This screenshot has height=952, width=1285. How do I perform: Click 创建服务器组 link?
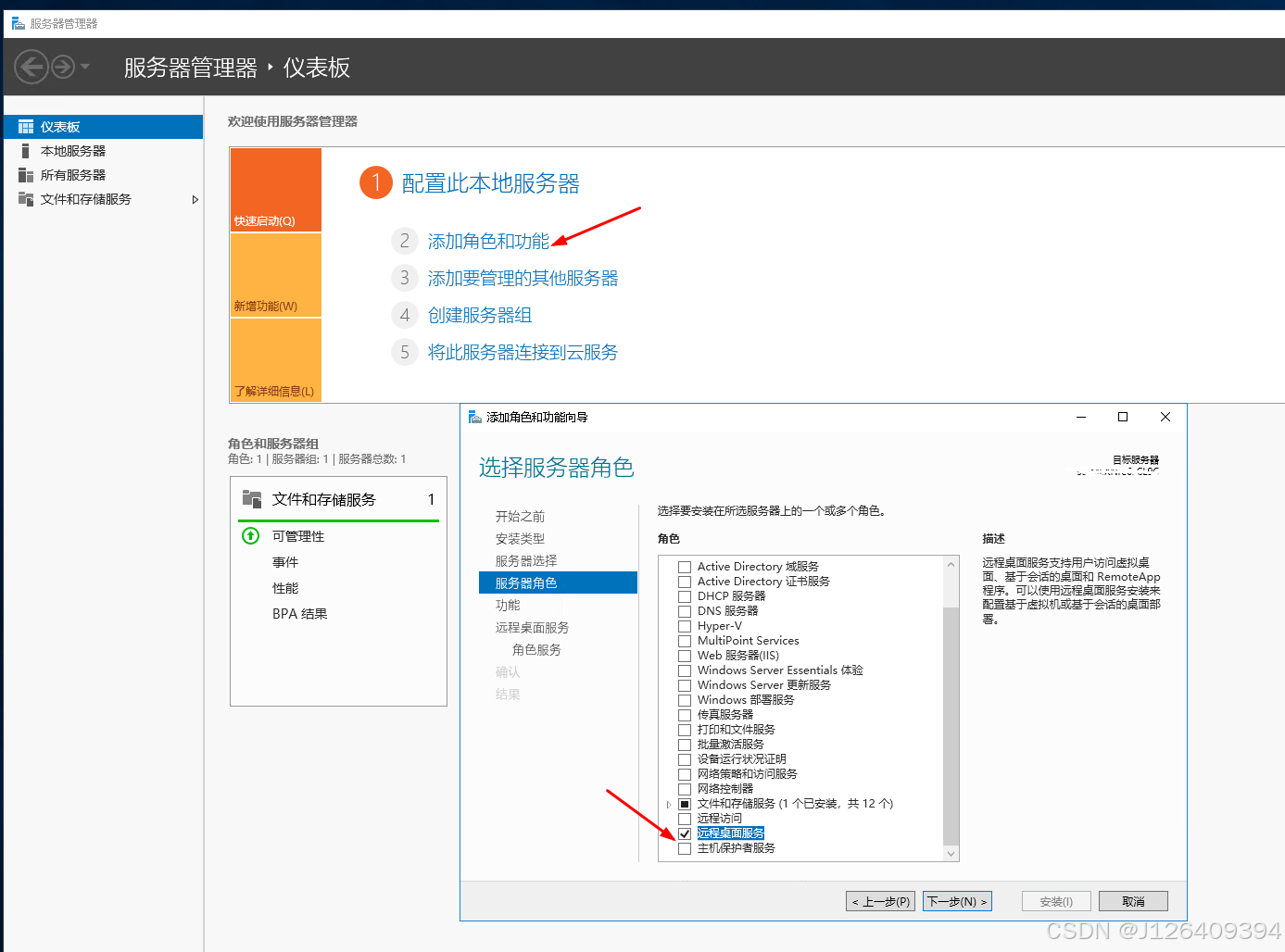coord(480,316)
